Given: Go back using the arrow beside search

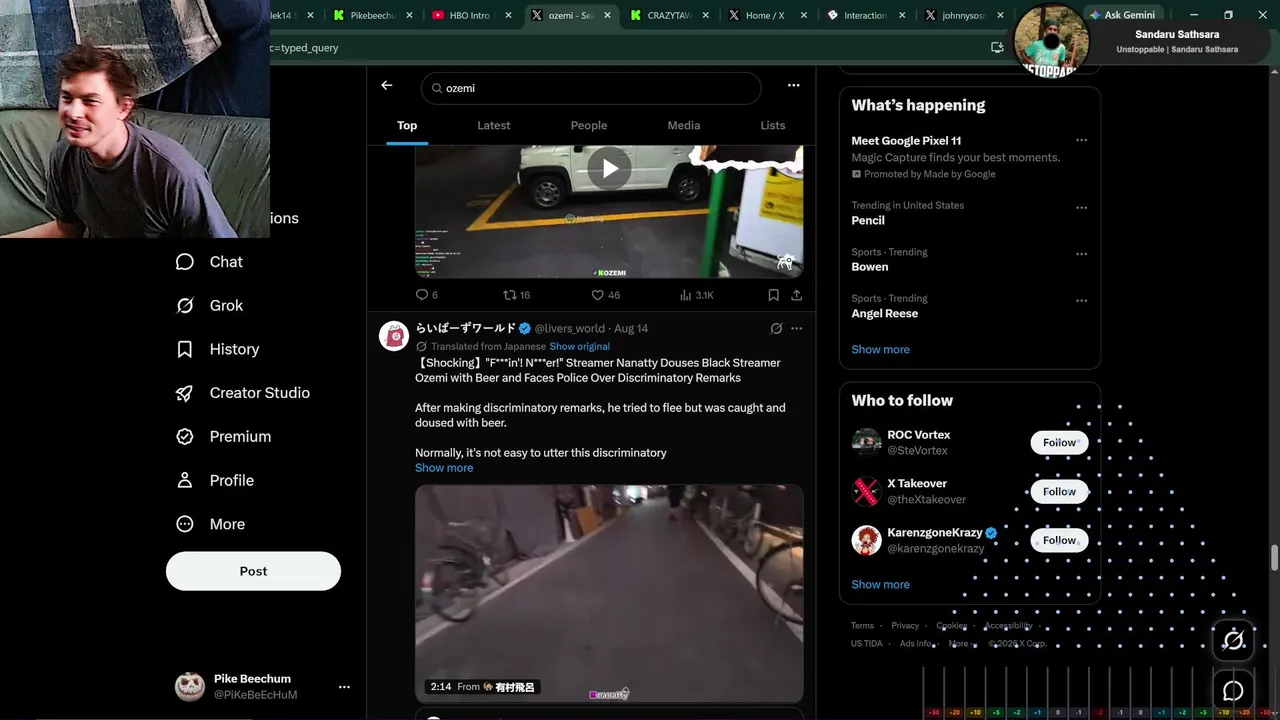Looking at the screenshot, I should click(x=387, y=86).
